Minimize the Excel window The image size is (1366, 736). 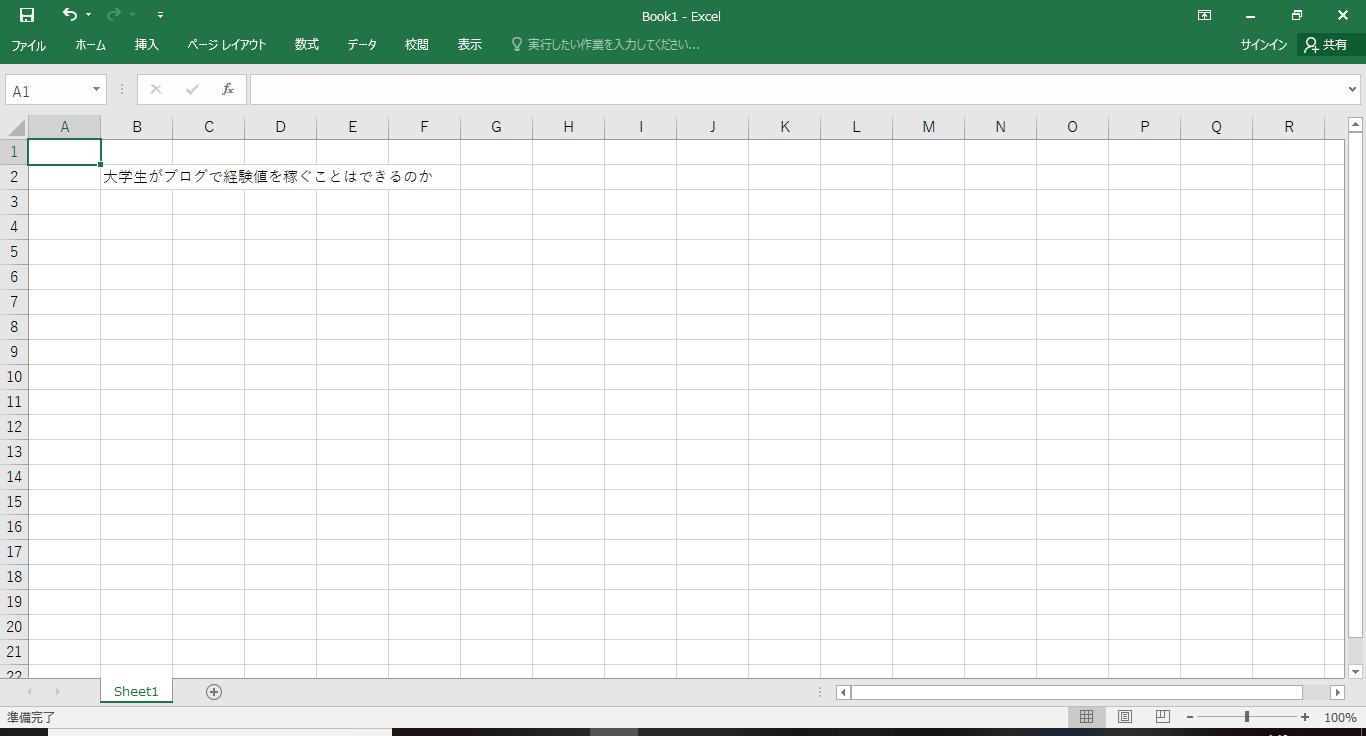1251,15
